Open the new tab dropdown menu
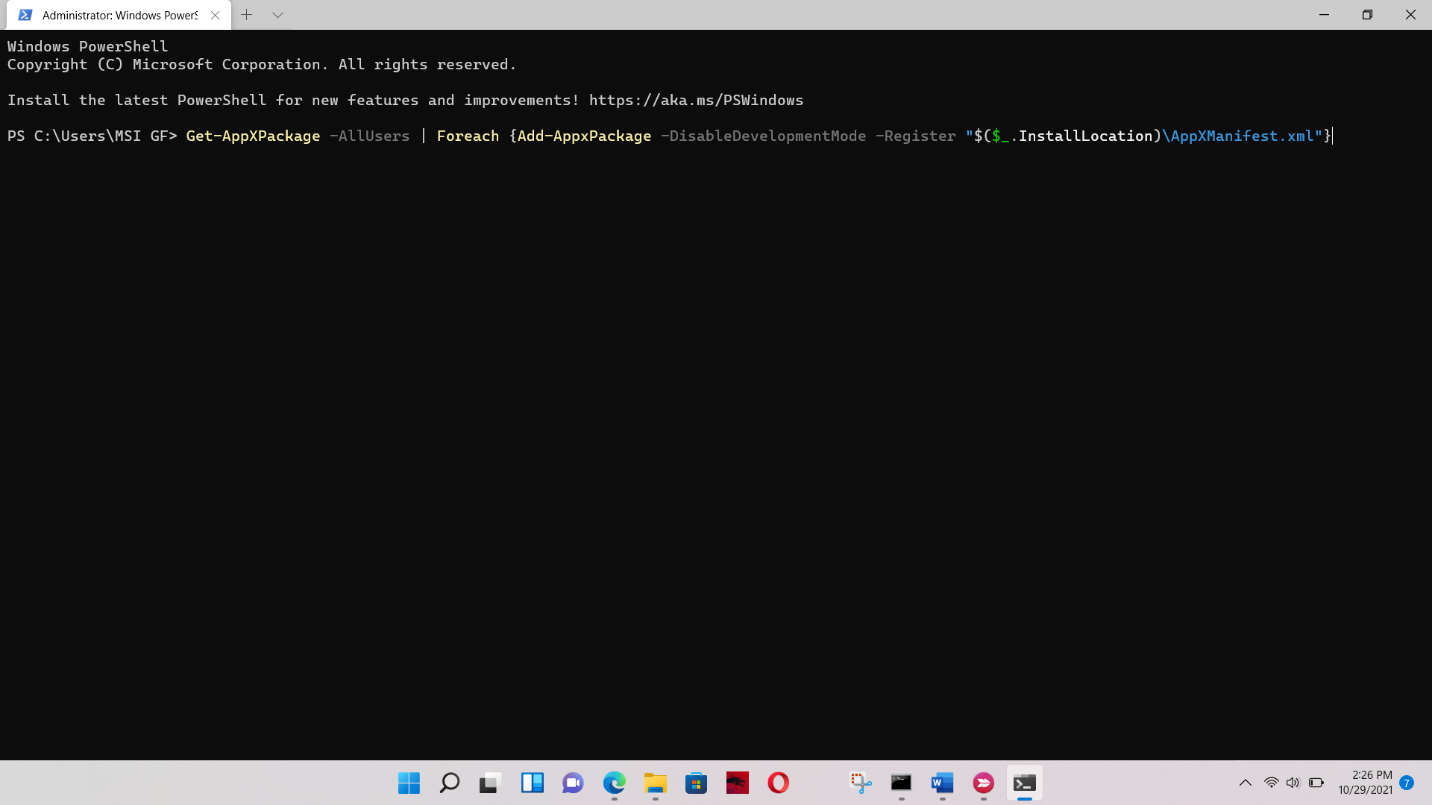The height and width of the screenshot is (805, 1432). pos(277,15)
